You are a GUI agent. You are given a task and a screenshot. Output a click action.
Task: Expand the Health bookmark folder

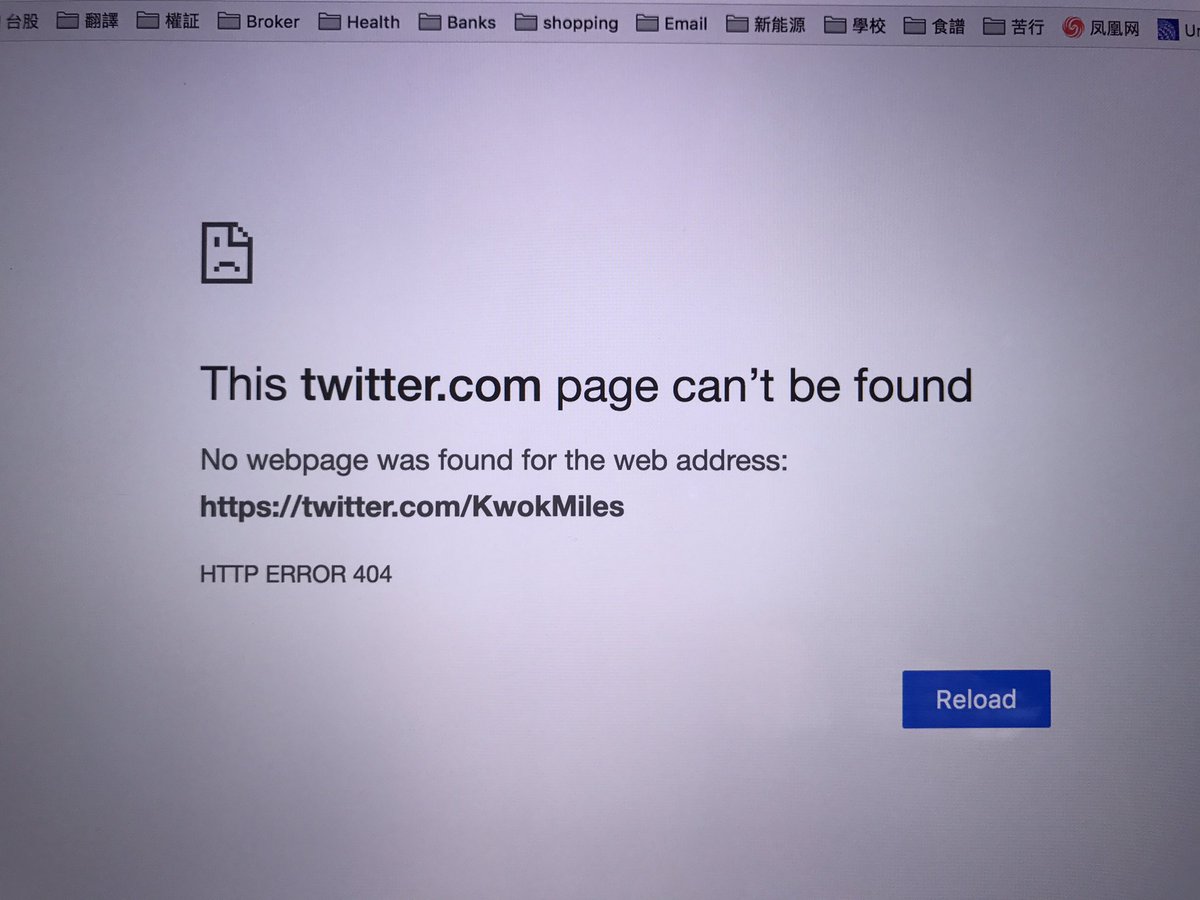tap(359, 22)
